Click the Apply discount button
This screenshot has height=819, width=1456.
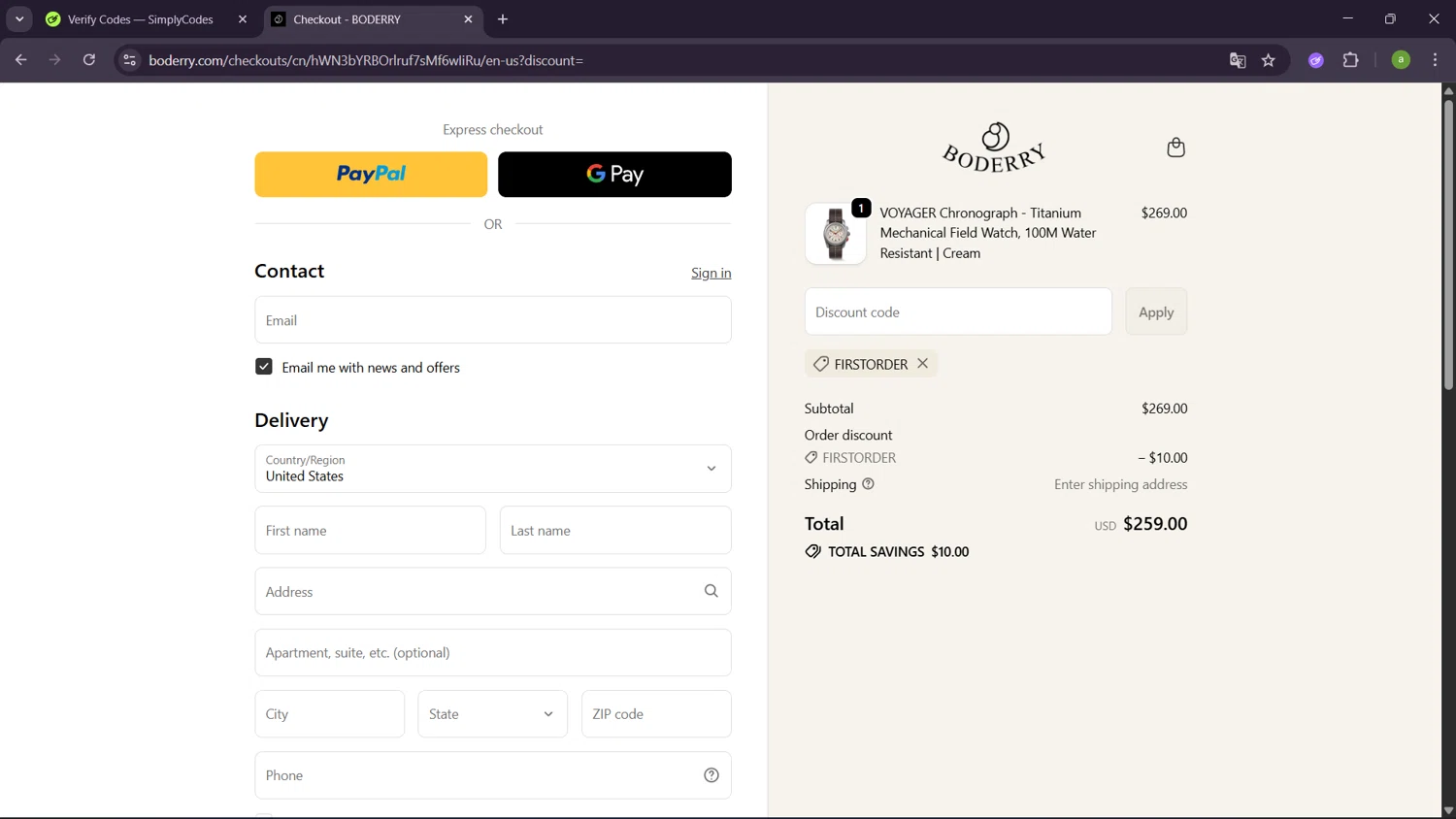coord(1156,311)
